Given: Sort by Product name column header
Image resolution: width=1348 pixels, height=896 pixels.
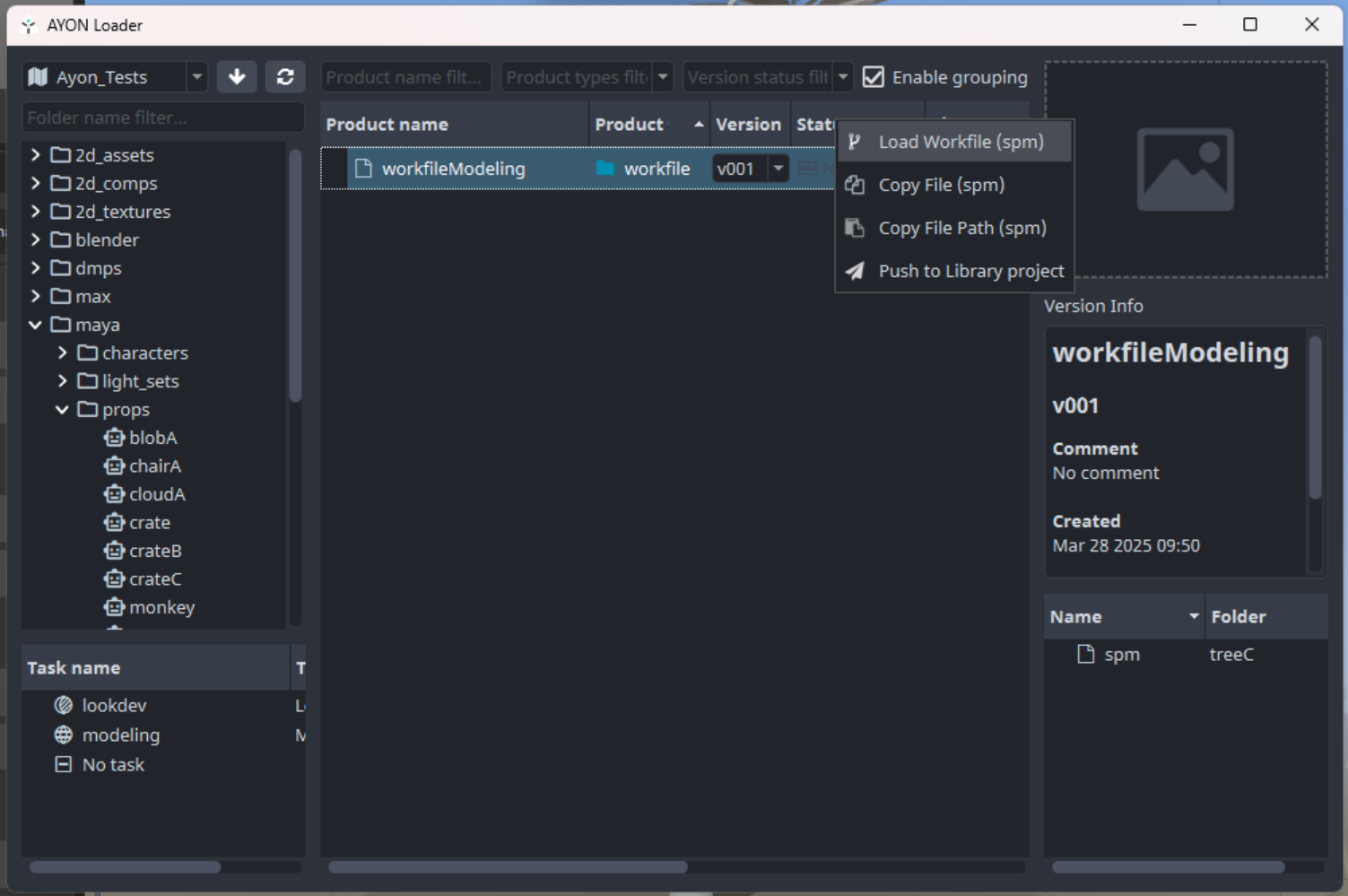Looking at the screenshot, I should coord(454,125).
